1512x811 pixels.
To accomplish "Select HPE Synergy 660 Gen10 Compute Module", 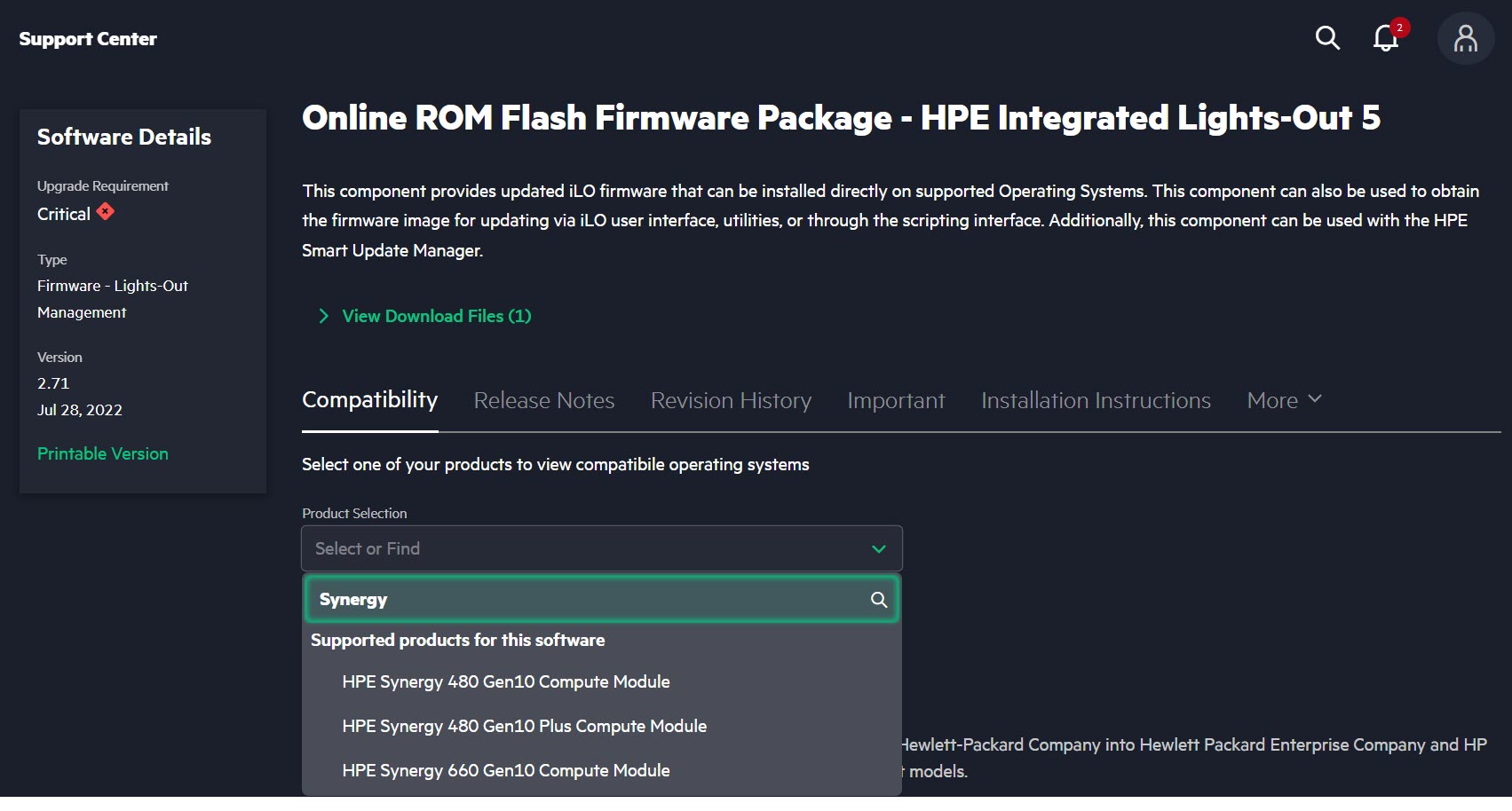I will 506,770.
